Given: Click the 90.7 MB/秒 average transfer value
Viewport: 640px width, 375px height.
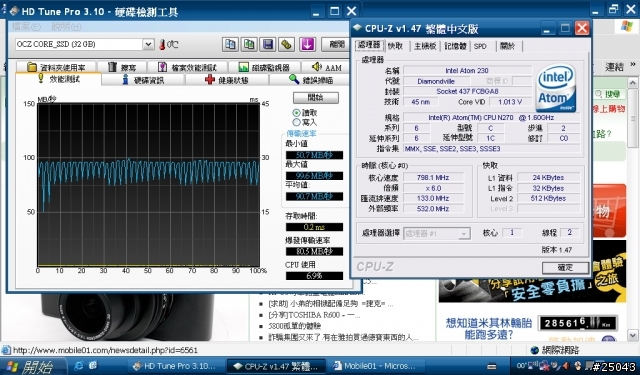Looking at the screenshot, I should coord(314,196).
